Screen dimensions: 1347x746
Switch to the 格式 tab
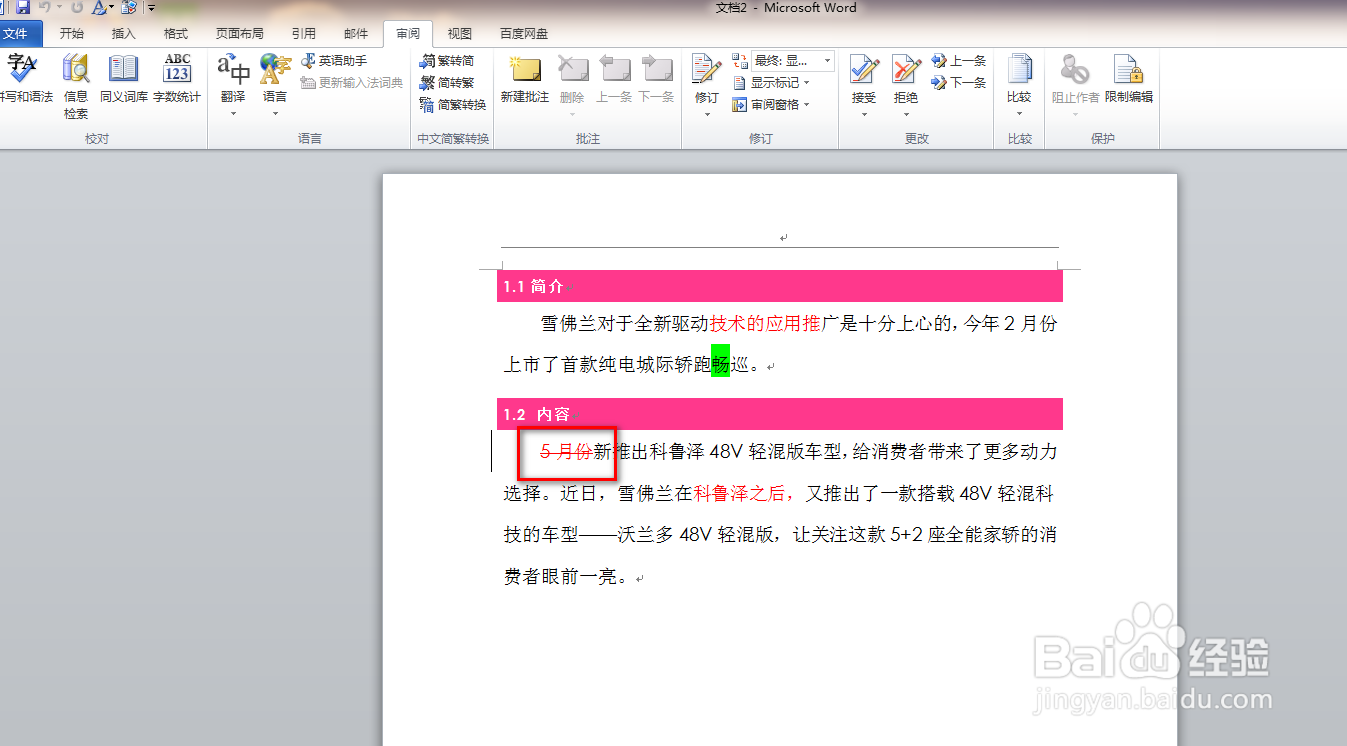tap(176, 34)
